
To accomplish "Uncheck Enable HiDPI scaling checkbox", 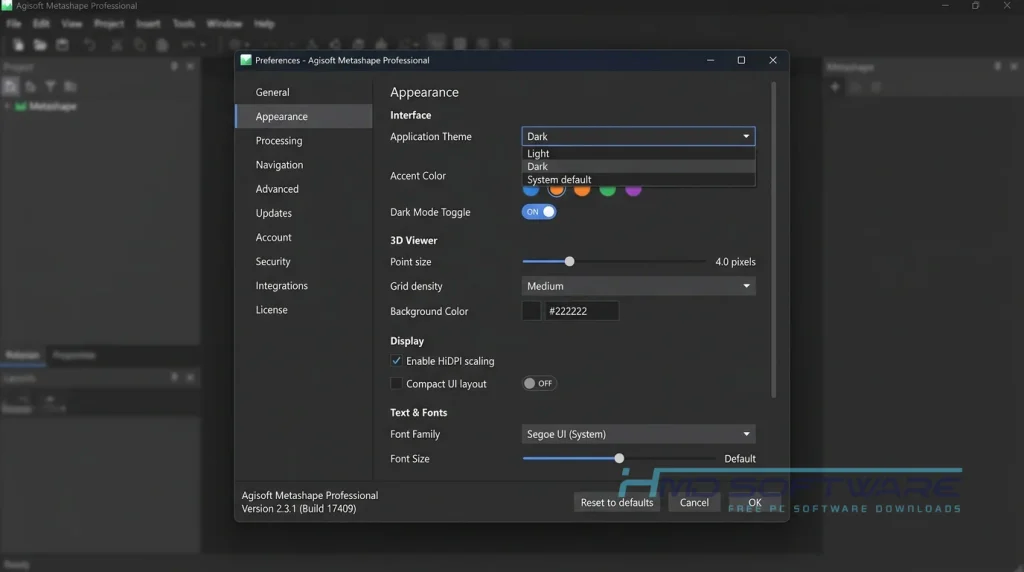I will [x=396, y=360].
